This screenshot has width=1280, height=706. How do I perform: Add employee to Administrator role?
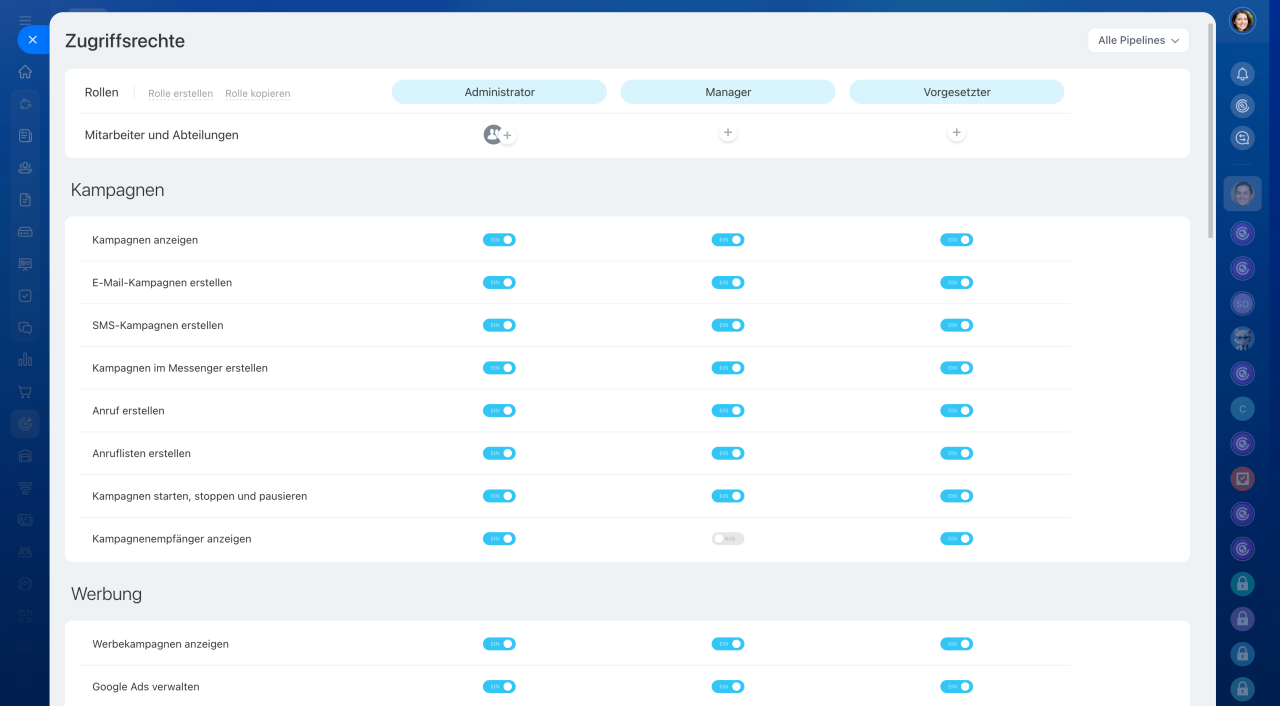(x=508, y=135)
